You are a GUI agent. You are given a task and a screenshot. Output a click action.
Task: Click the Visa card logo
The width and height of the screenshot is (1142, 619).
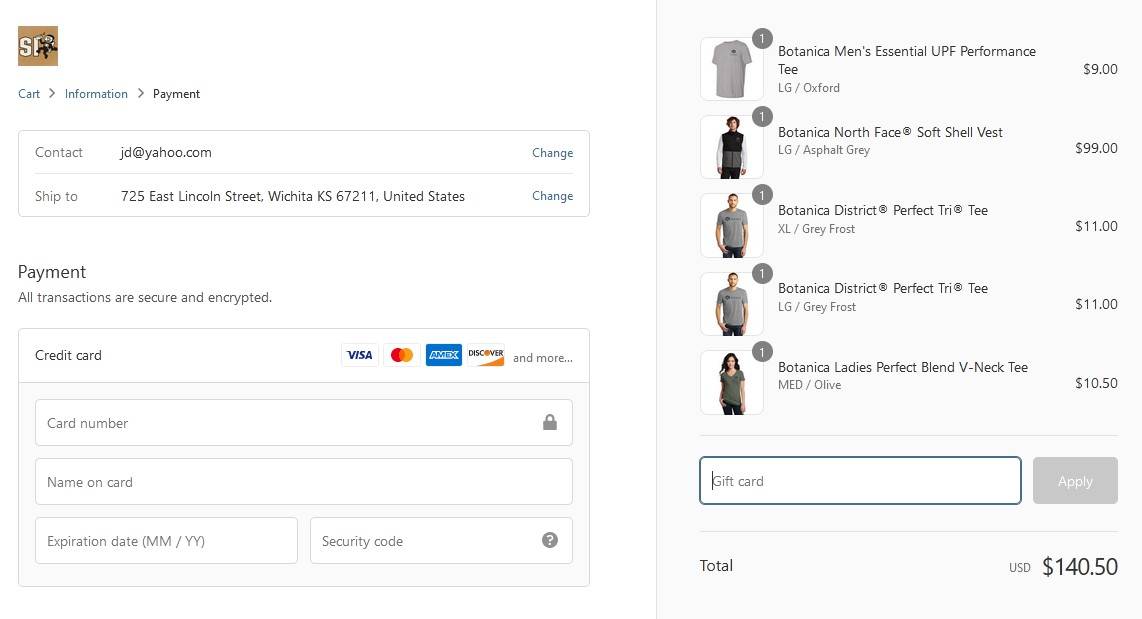point(360,355)
